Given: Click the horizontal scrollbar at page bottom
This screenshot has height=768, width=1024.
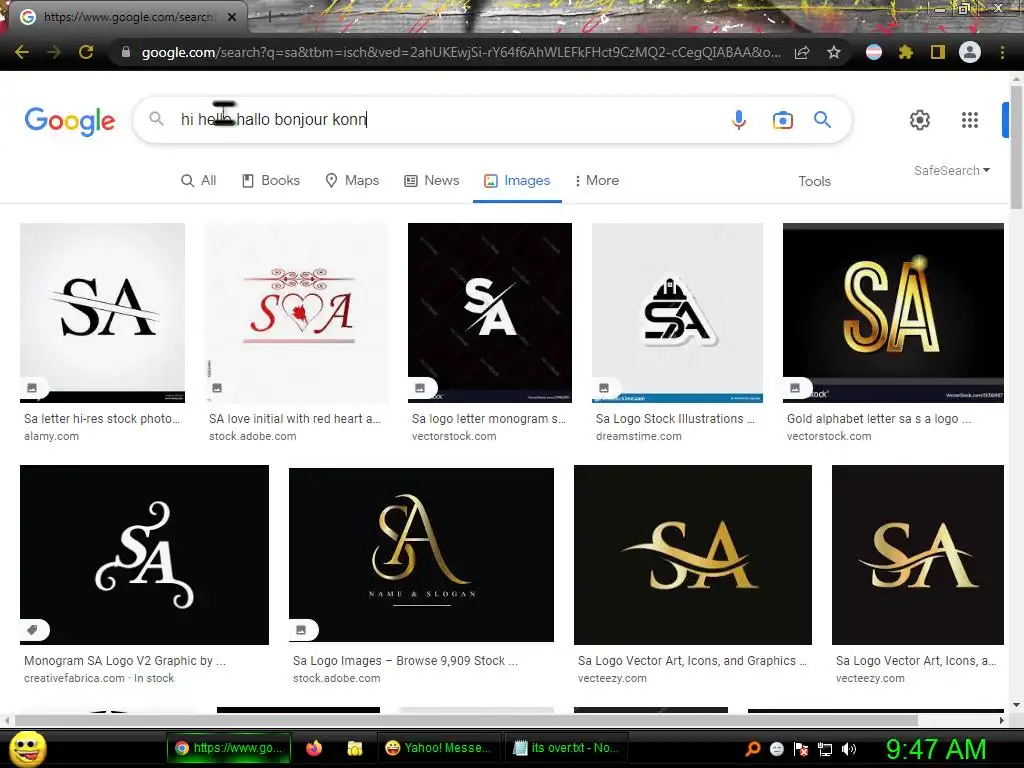Looking at the screenshot, I should point(466,720).
